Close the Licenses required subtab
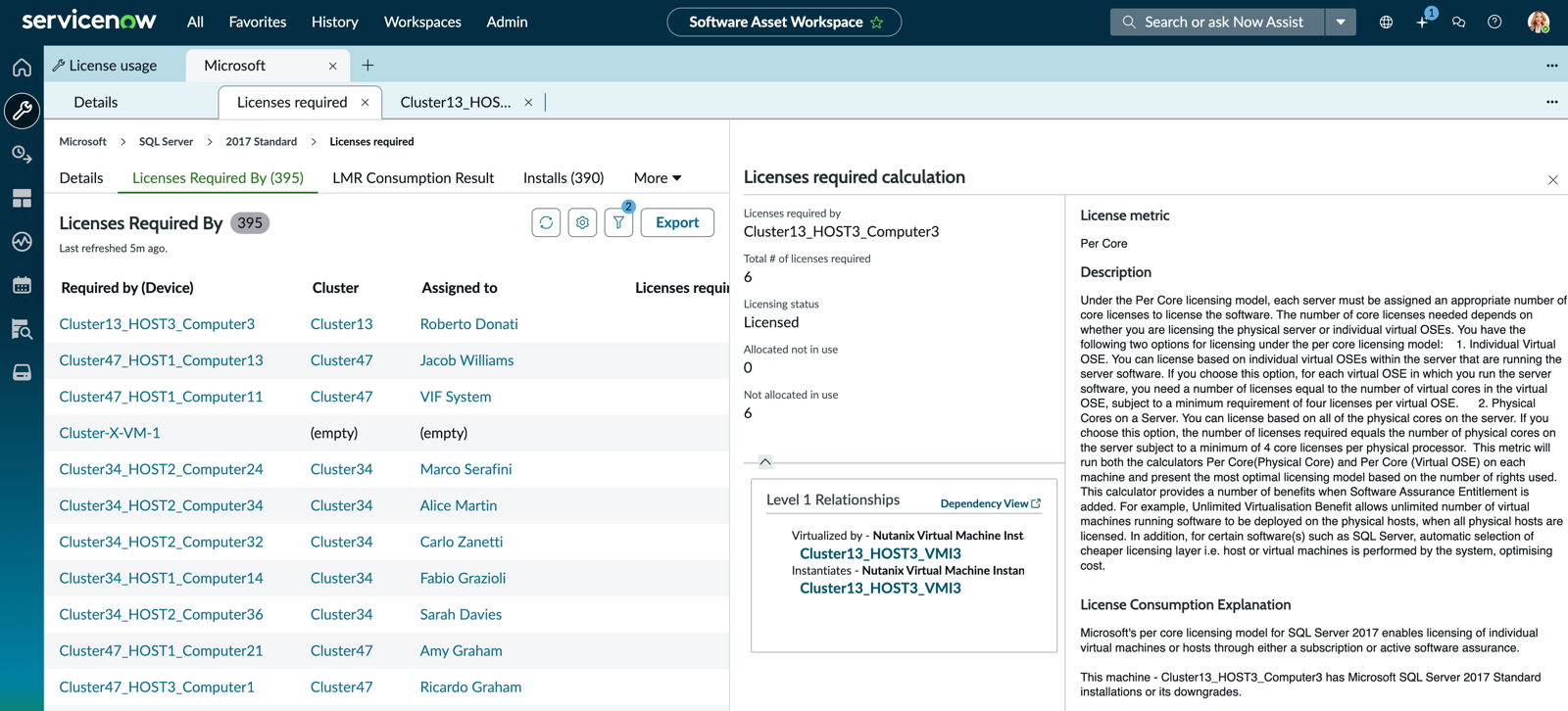1568x711 pixels. coord(365,102)
